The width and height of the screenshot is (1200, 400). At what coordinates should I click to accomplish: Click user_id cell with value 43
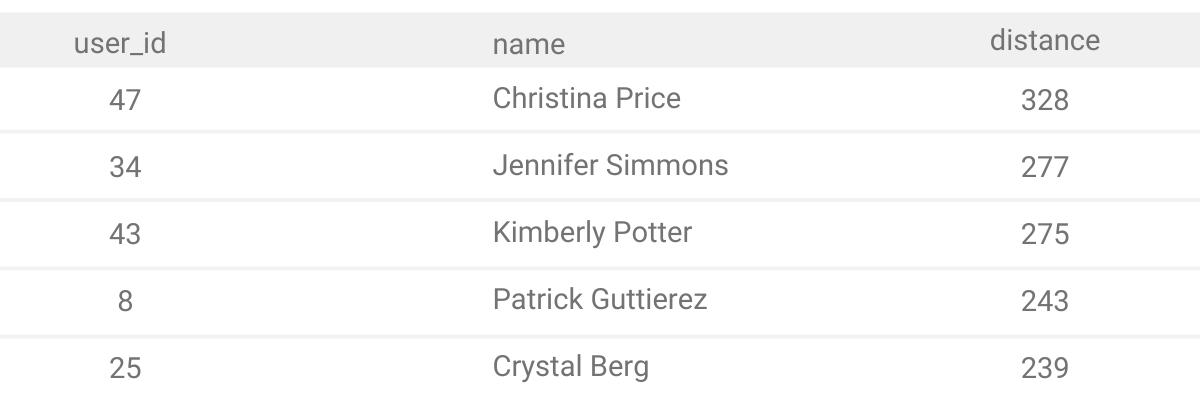[x=125, y=234]
